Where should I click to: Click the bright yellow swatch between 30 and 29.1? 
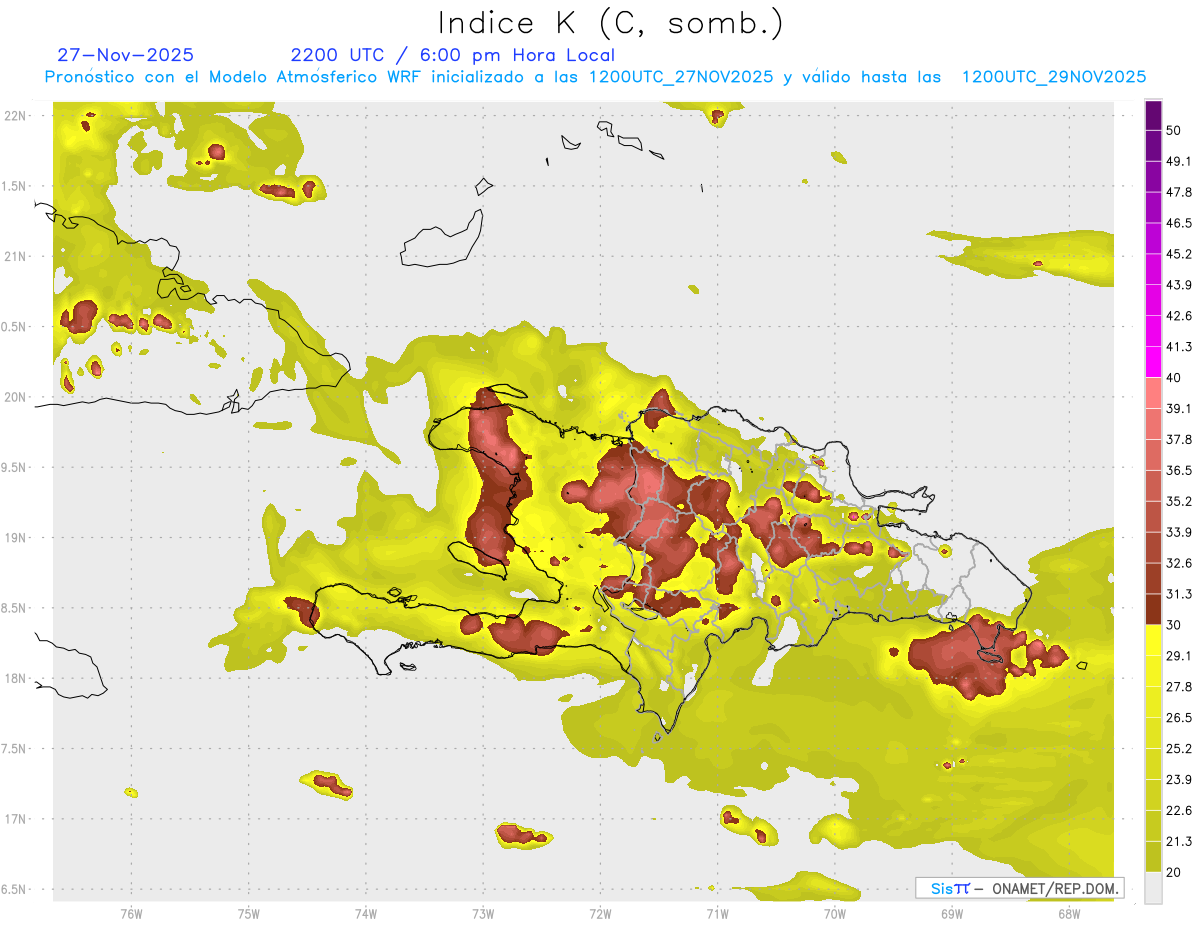coord(1153,640)
